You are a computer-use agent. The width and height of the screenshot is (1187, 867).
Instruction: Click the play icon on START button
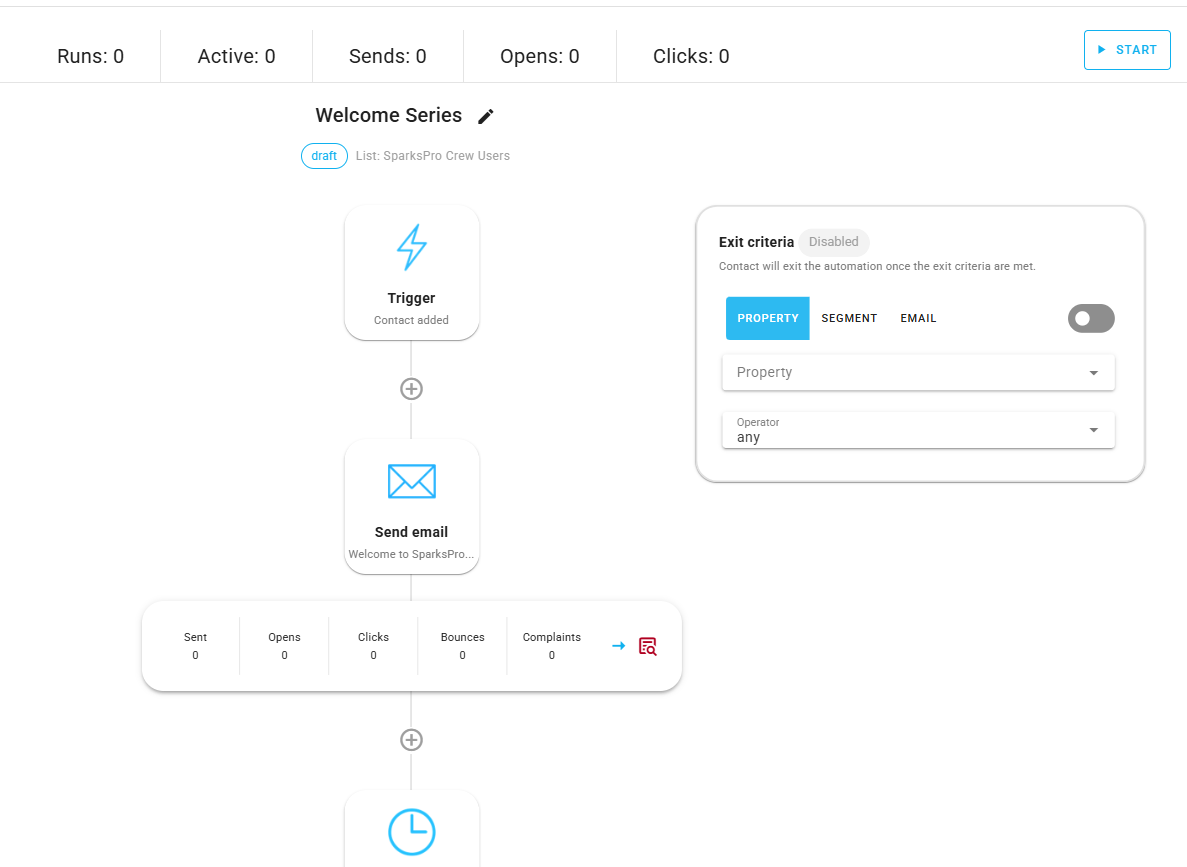(1101, 49)
